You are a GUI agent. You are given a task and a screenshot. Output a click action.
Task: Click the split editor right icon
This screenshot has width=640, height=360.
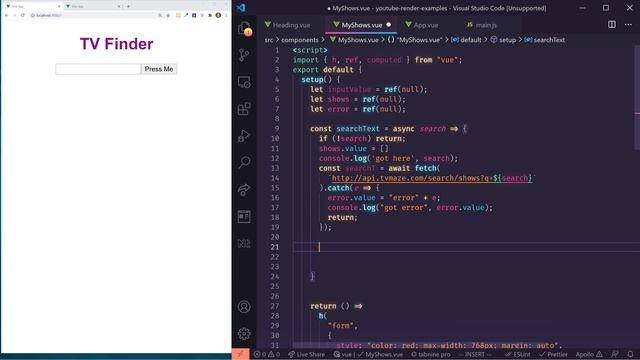(611, 24)
